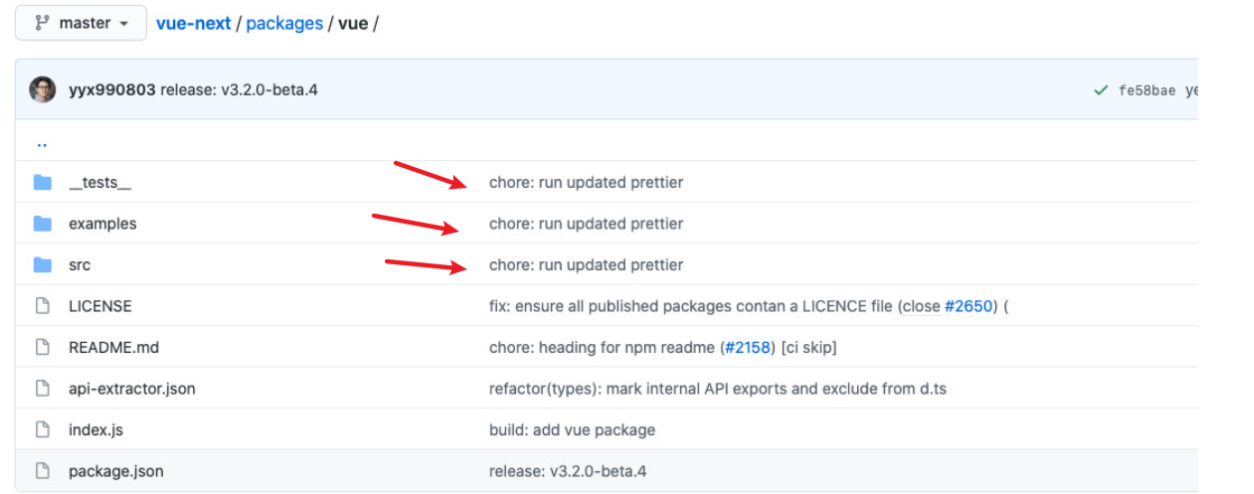Click the src folder icon

point(42,265)
